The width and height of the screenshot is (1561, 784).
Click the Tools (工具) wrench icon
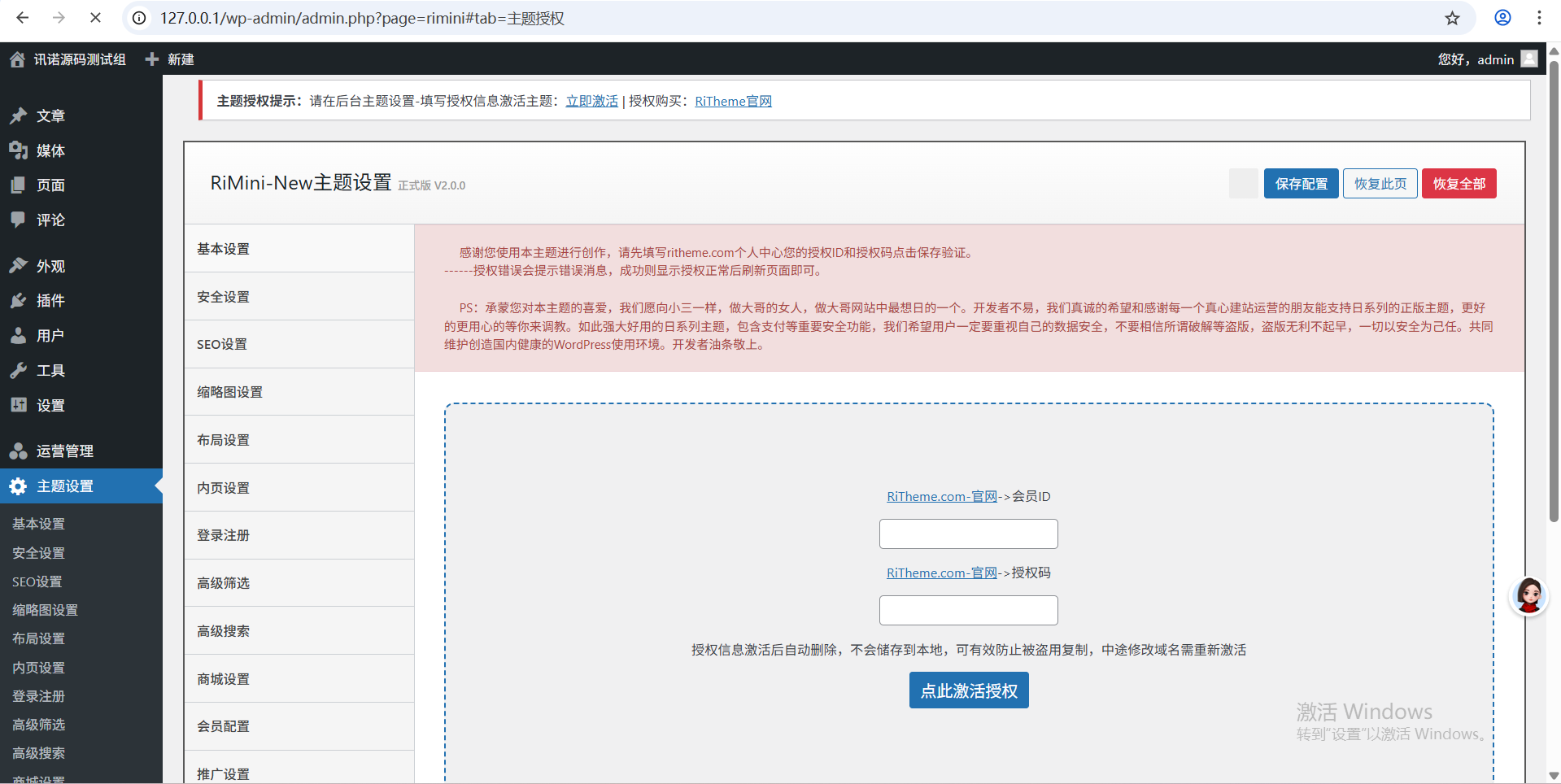[18, 371]
